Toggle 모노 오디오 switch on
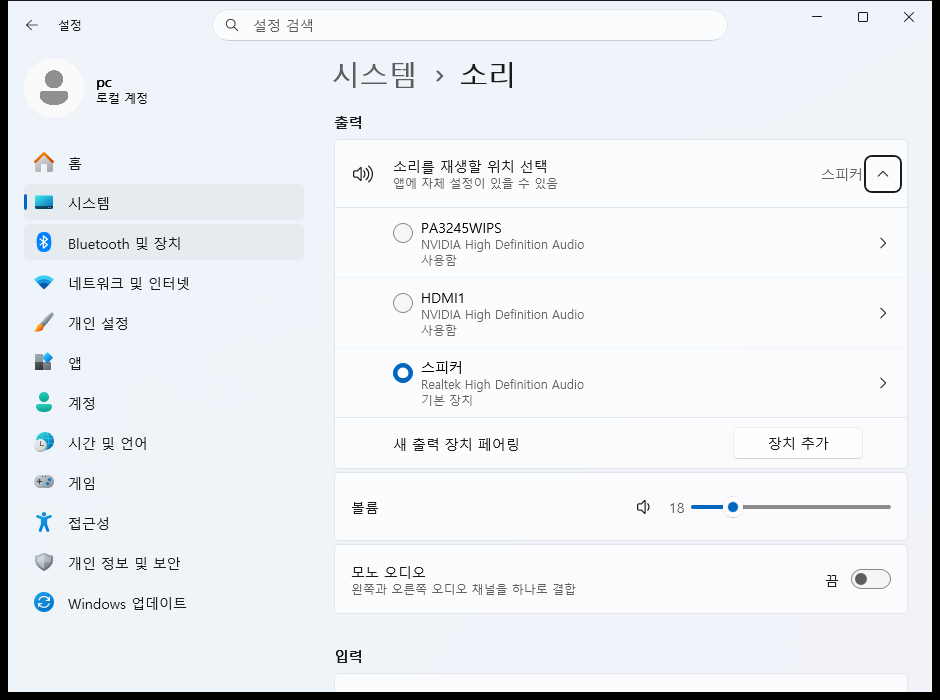Screen dimensions: 940x700 pos(870,579)
